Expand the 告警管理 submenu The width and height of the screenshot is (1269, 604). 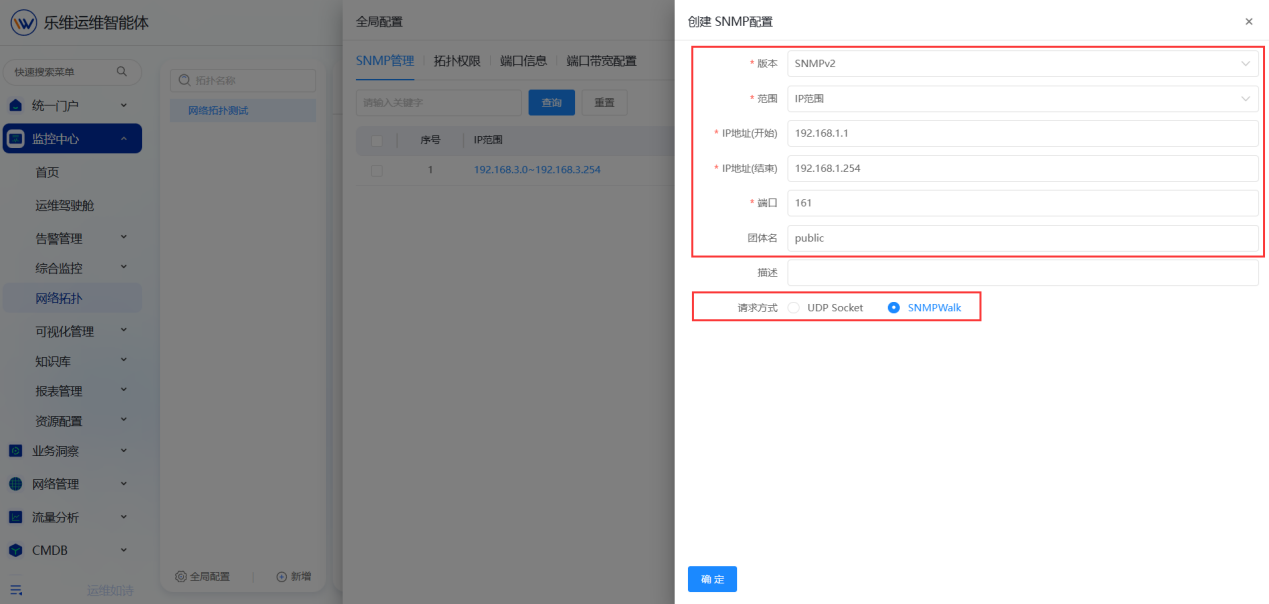click(x=124, y=238)
